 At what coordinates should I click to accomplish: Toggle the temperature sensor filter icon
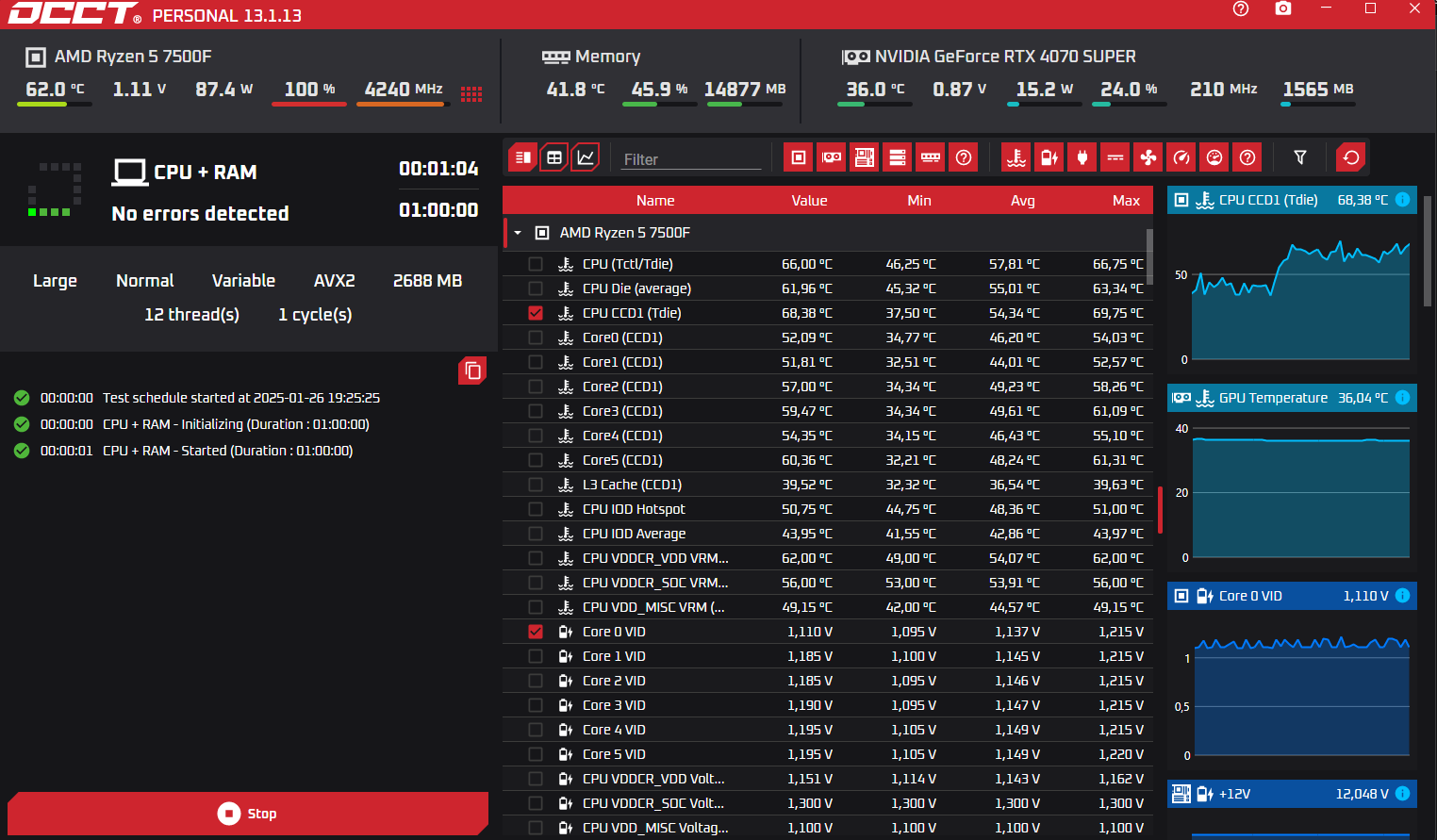[1016, 157]
